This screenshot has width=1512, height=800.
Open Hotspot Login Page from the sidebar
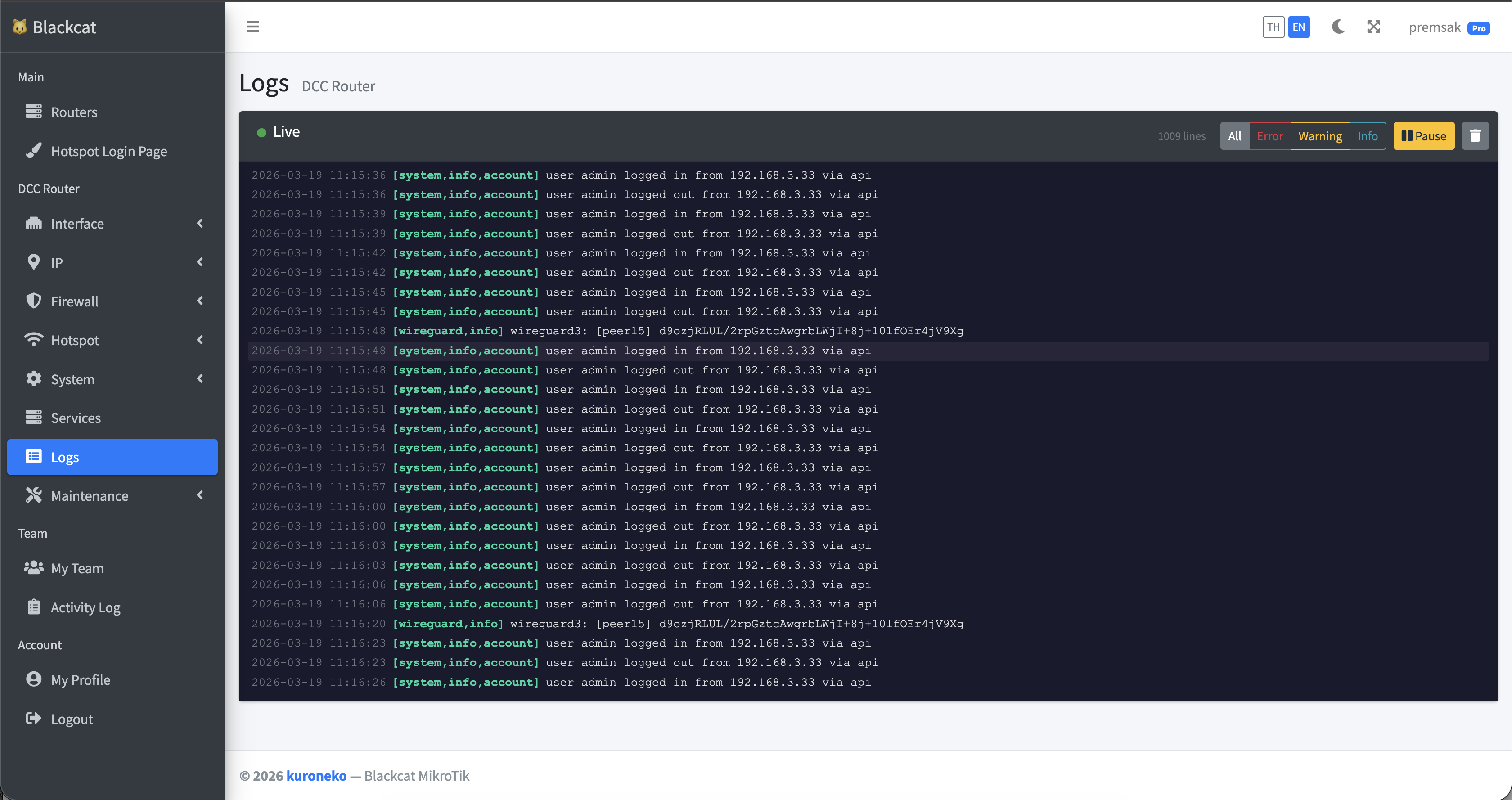pos(108,152)
